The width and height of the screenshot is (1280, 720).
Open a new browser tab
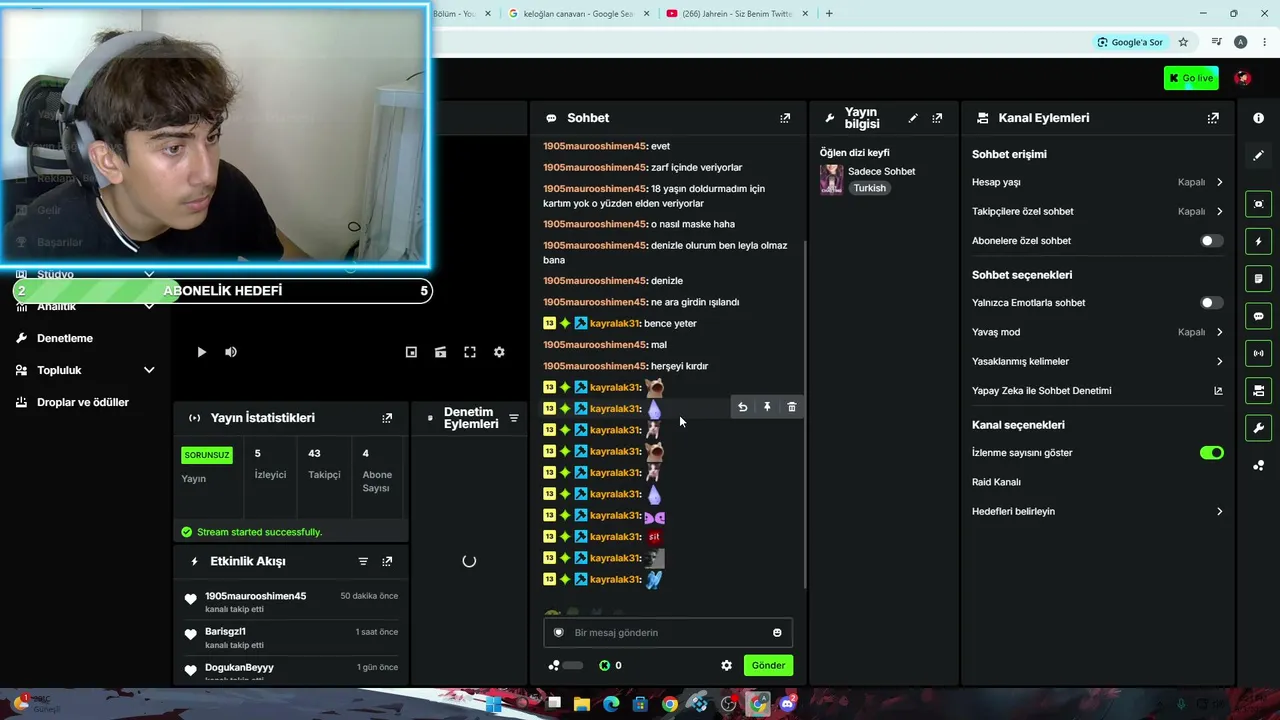[829, 14]
